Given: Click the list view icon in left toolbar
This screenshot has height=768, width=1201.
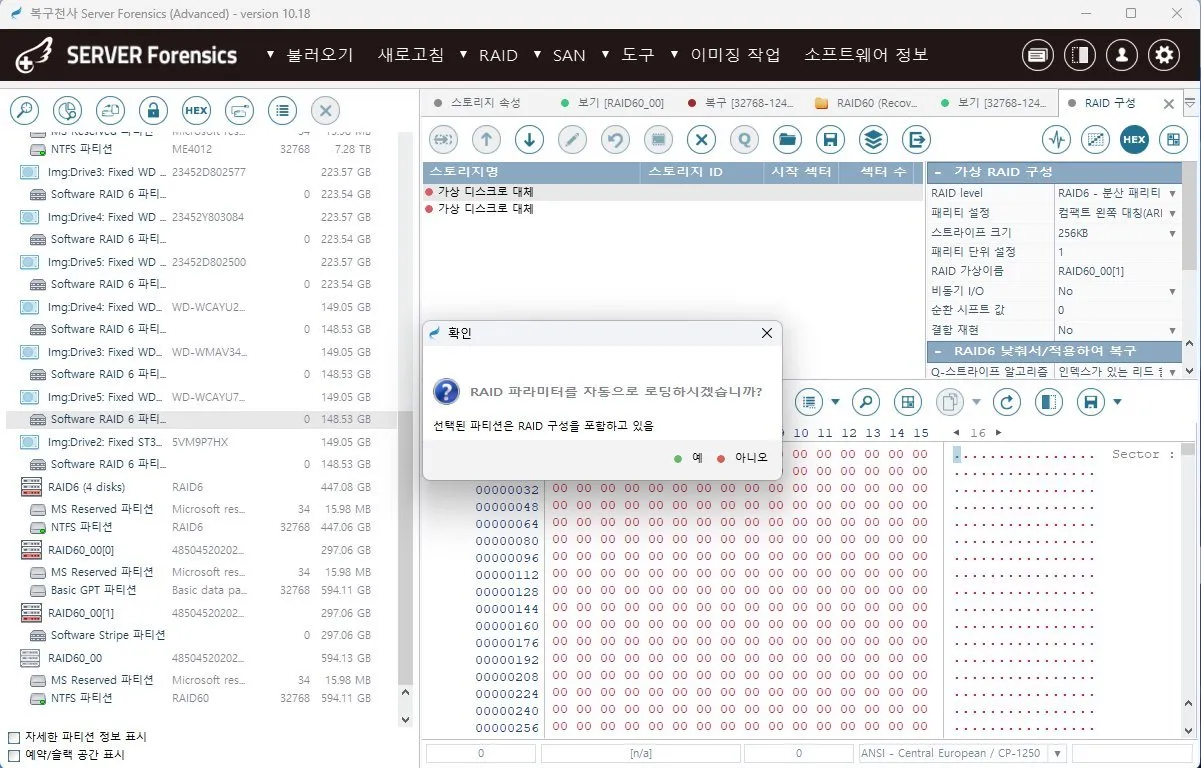Looking at the screenshot, I should pos(283,110).
